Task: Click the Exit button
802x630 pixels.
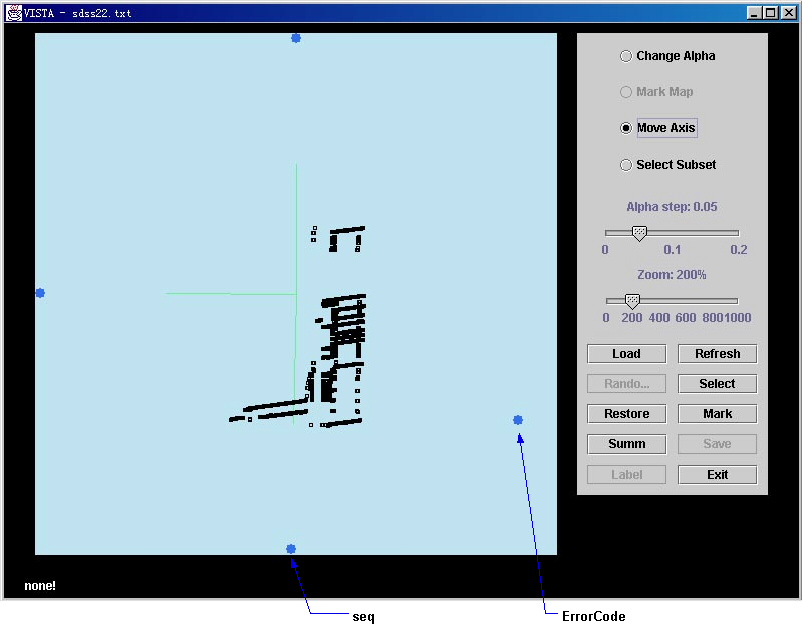Action: point(717,475)
